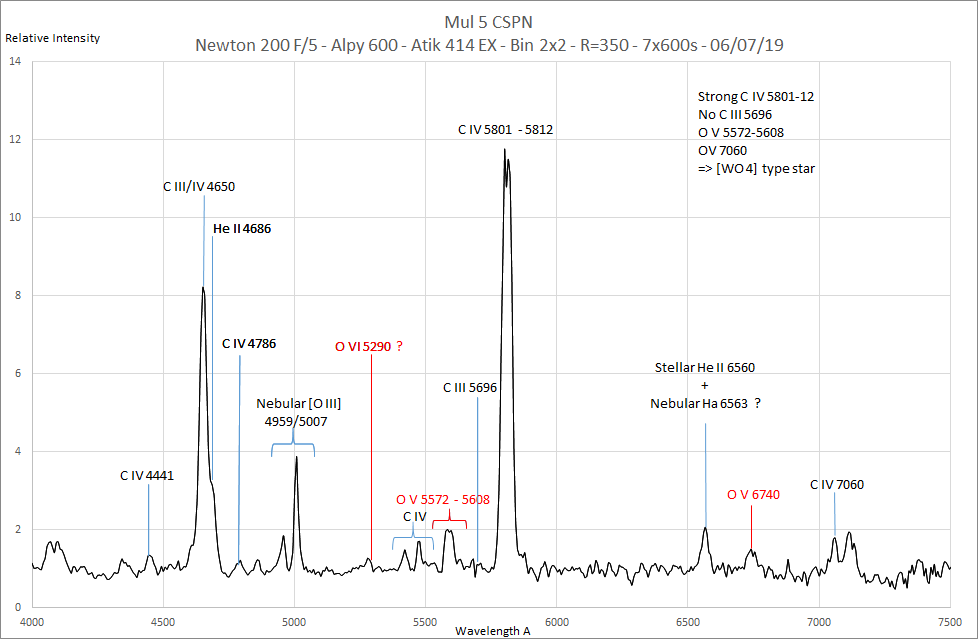Select the red O V 6740 marker line
Screen dimensions: 978x639
point(752,527)
